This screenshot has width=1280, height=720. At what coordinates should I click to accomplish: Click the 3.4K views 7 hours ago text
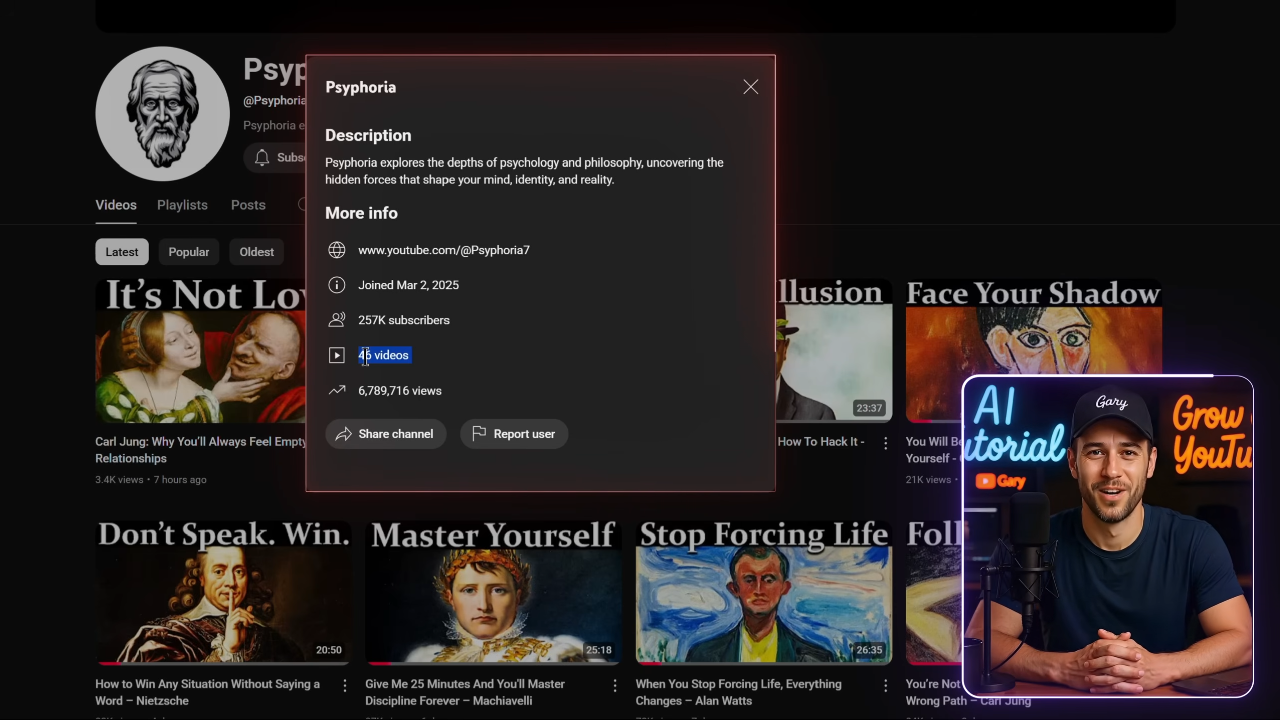click(151, 480)
